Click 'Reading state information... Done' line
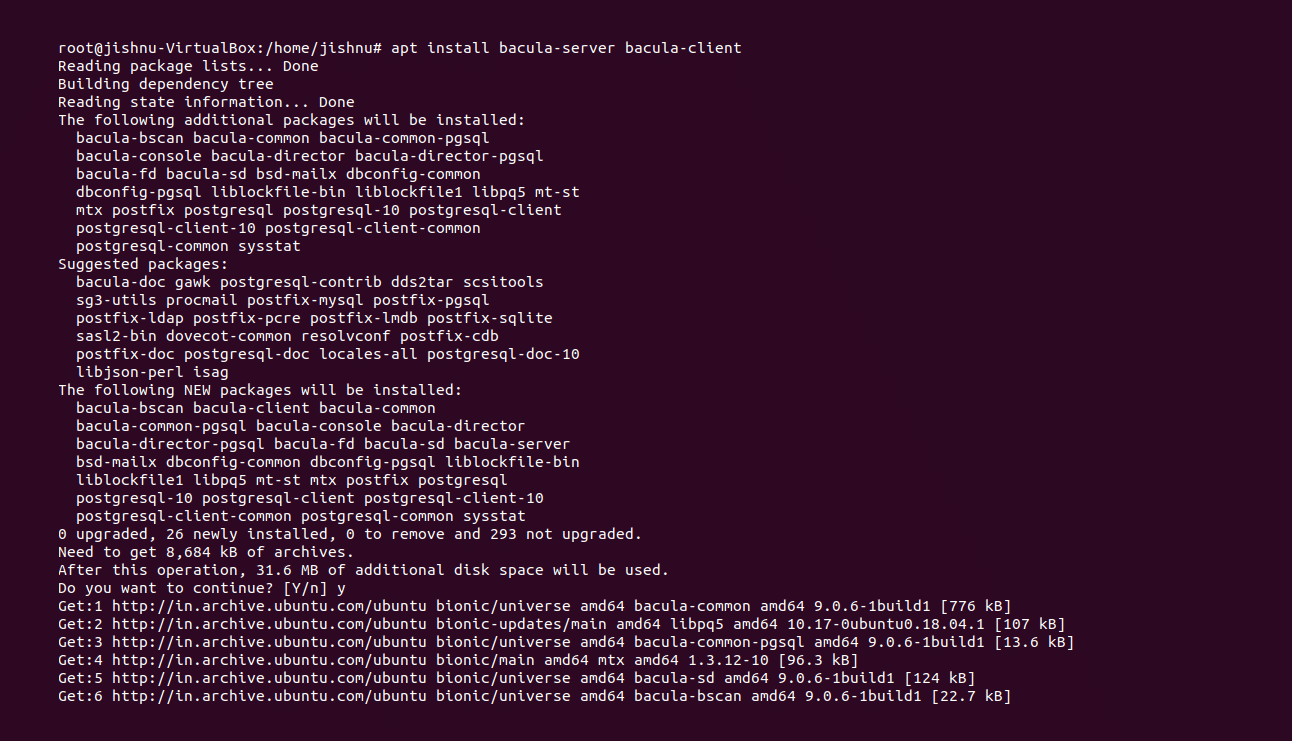Viewport: 1292px width, 741px height. point(206,102)
